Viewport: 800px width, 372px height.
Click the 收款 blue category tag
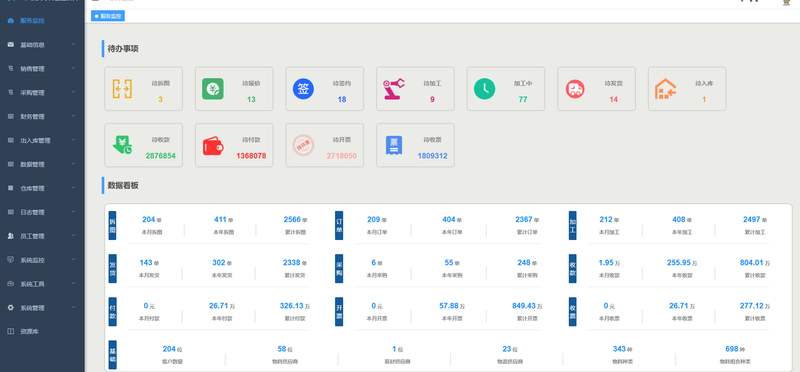tap(572, 268)
